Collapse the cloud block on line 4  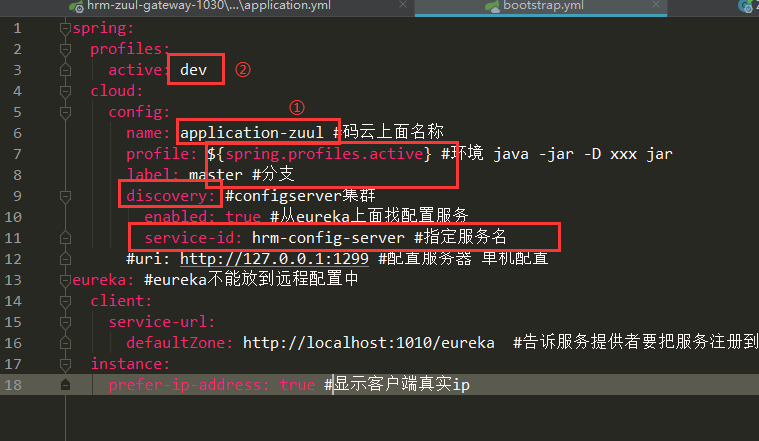65,91
